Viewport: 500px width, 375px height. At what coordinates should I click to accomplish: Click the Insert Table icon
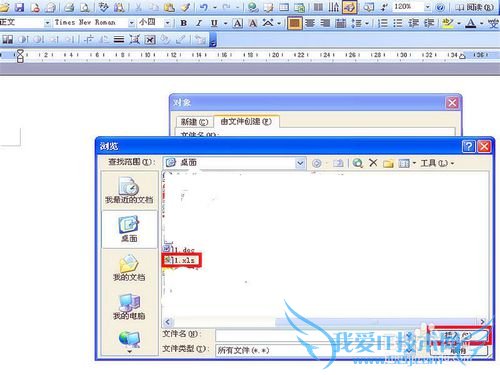[x=284, y=7]
